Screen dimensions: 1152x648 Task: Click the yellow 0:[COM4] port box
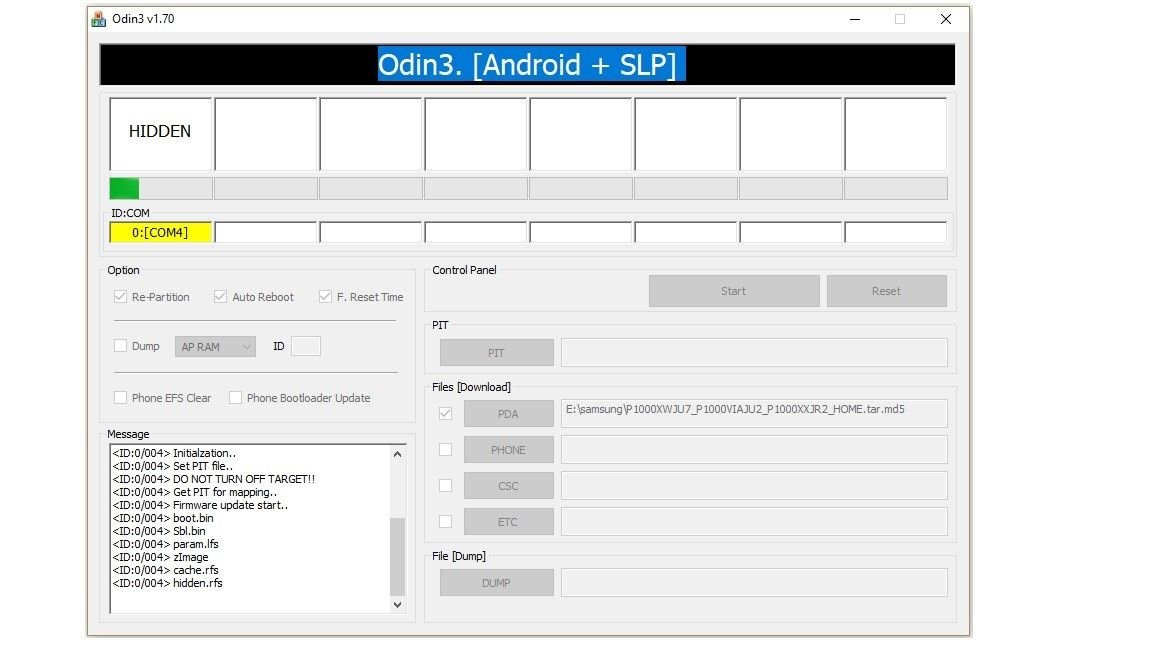click(x=160, y=232)
